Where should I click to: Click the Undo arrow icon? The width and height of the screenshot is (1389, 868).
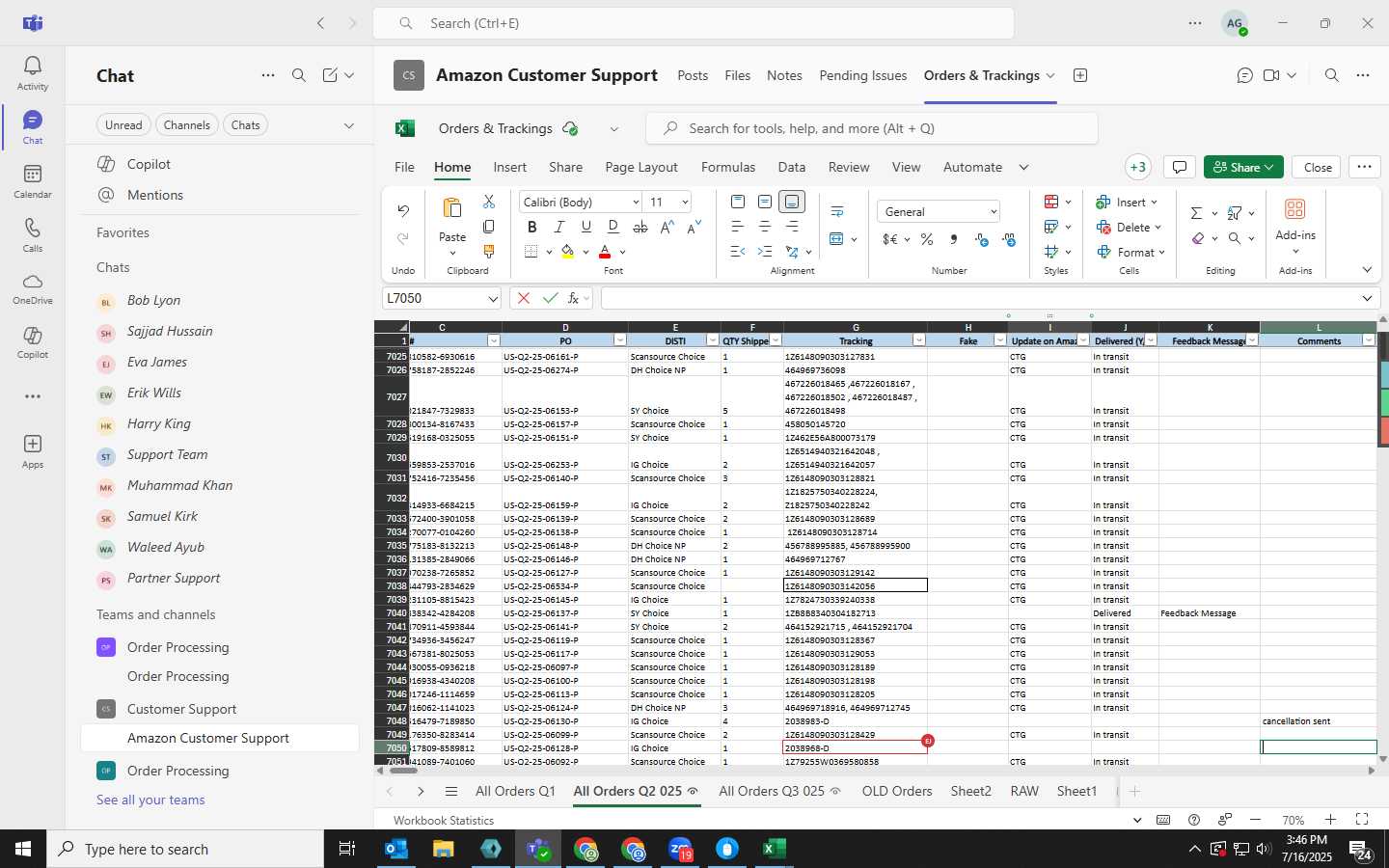click(403, 211)
